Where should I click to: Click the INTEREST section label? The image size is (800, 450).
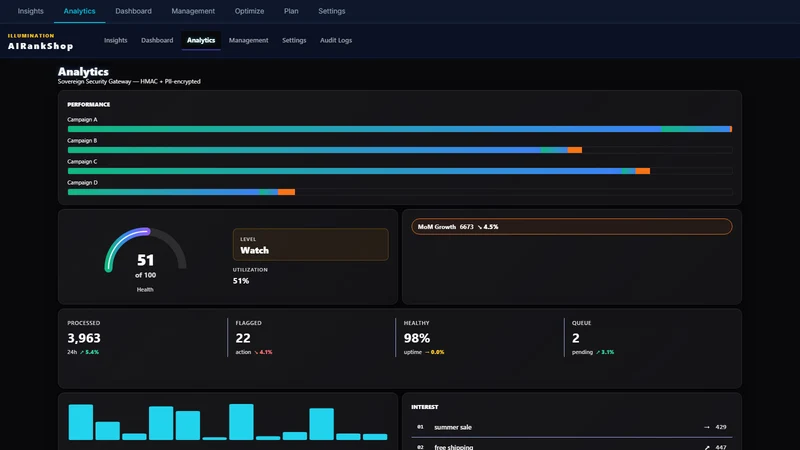coord(424,407)
